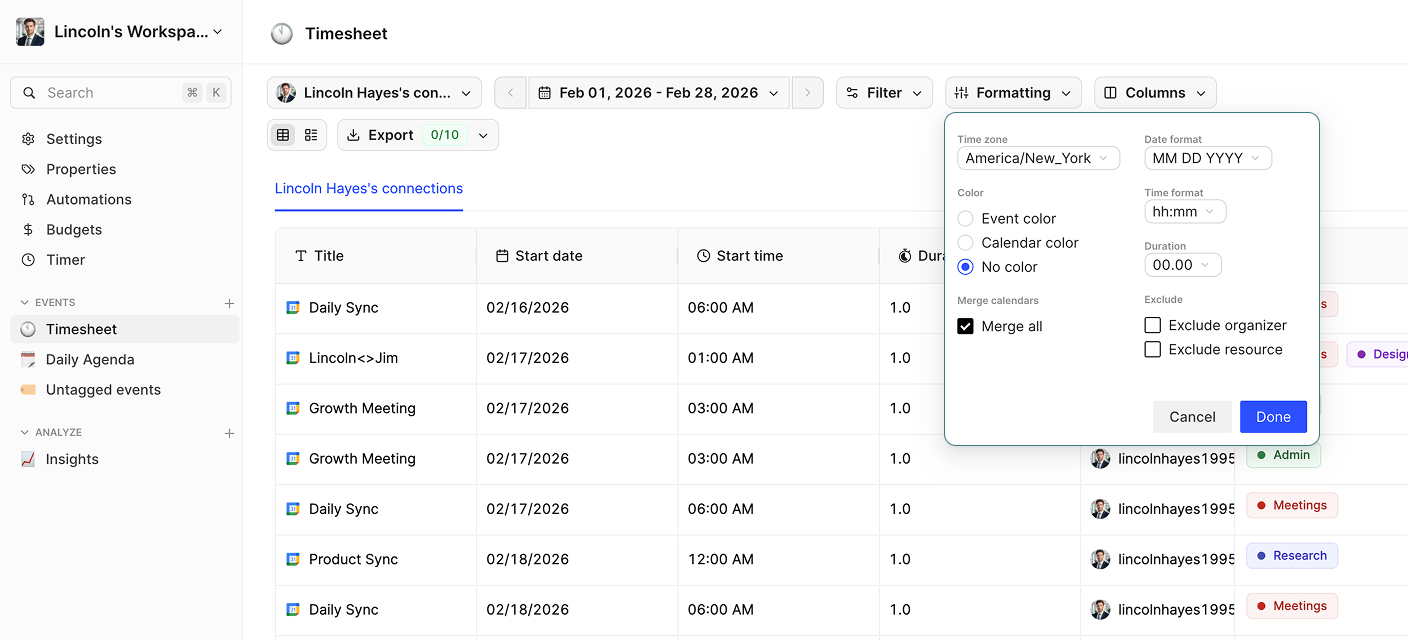
Task: Enable Exclude organizer checkbox
Action: coord(1153,325)
